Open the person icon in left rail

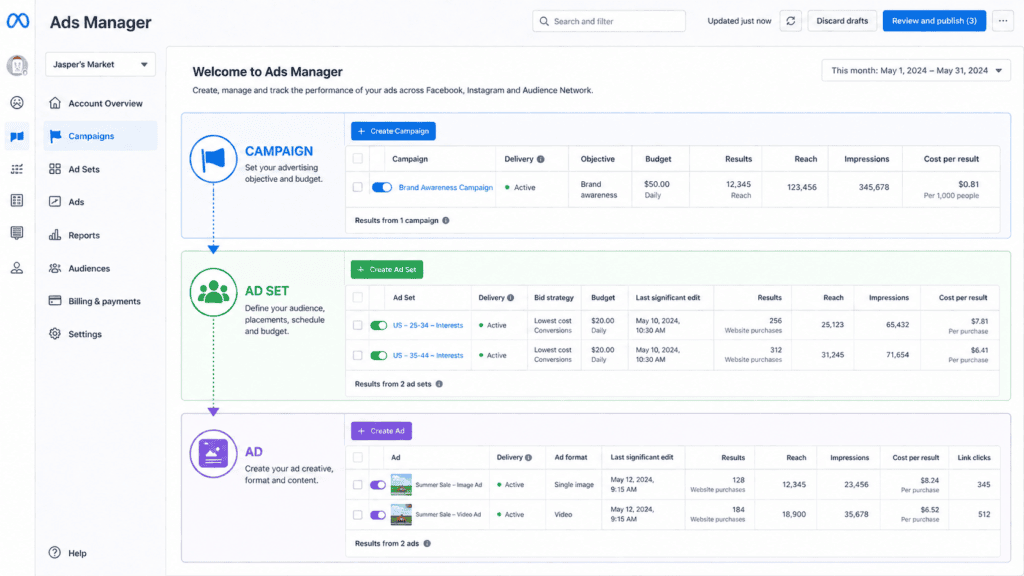point(17,268)
